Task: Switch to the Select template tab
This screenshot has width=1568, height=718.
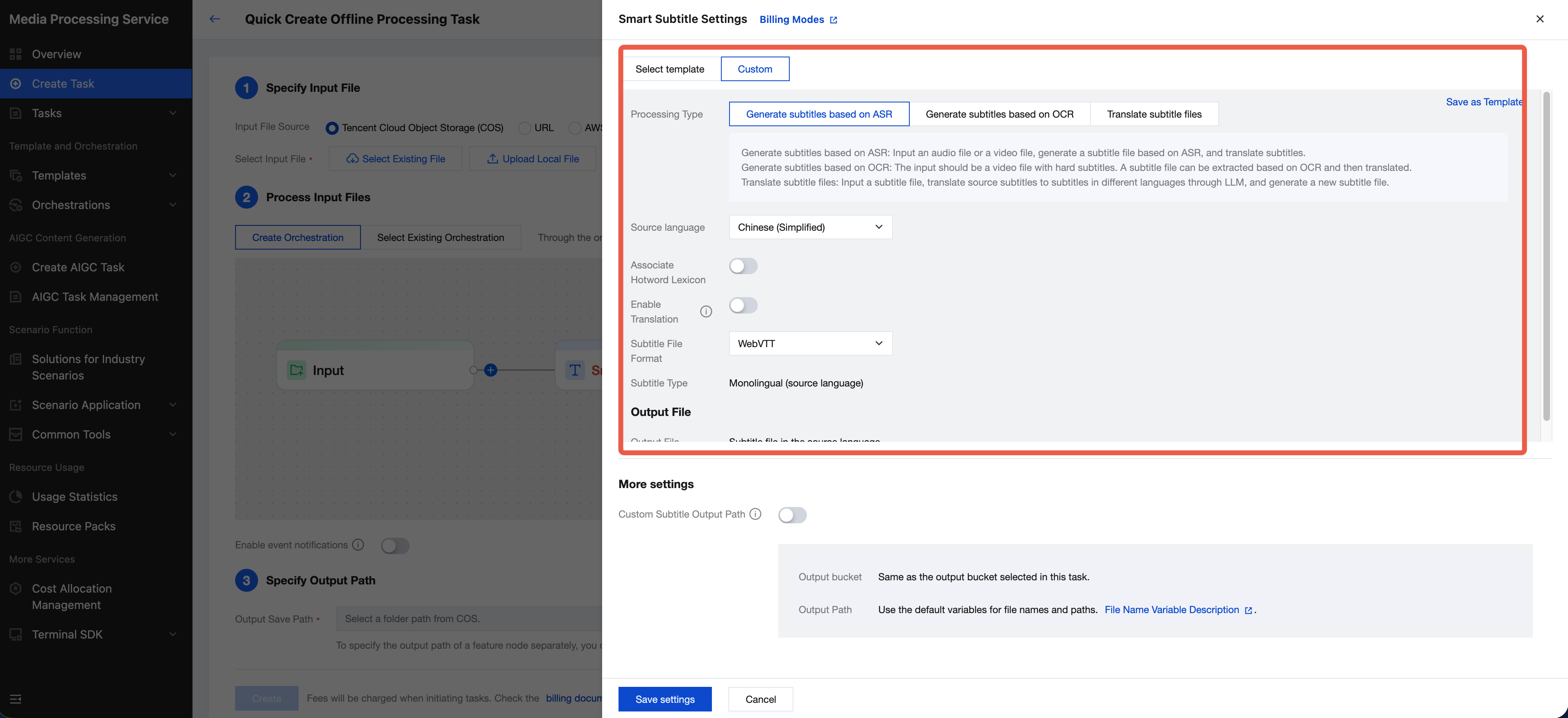Action: [x=670, y=69]
